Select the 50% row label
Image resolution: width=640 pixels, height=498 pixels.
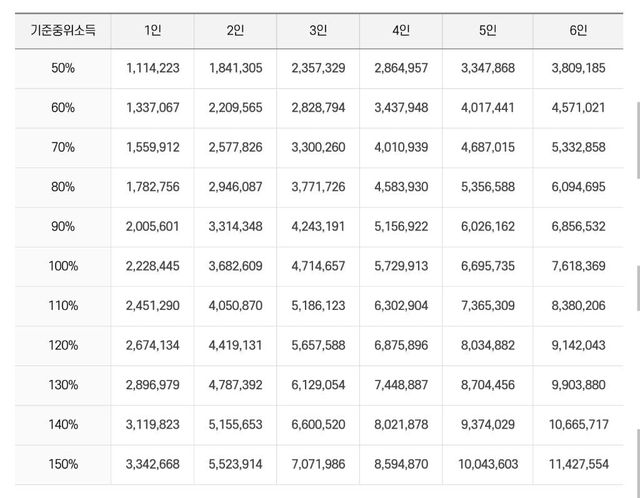(63, 67)
